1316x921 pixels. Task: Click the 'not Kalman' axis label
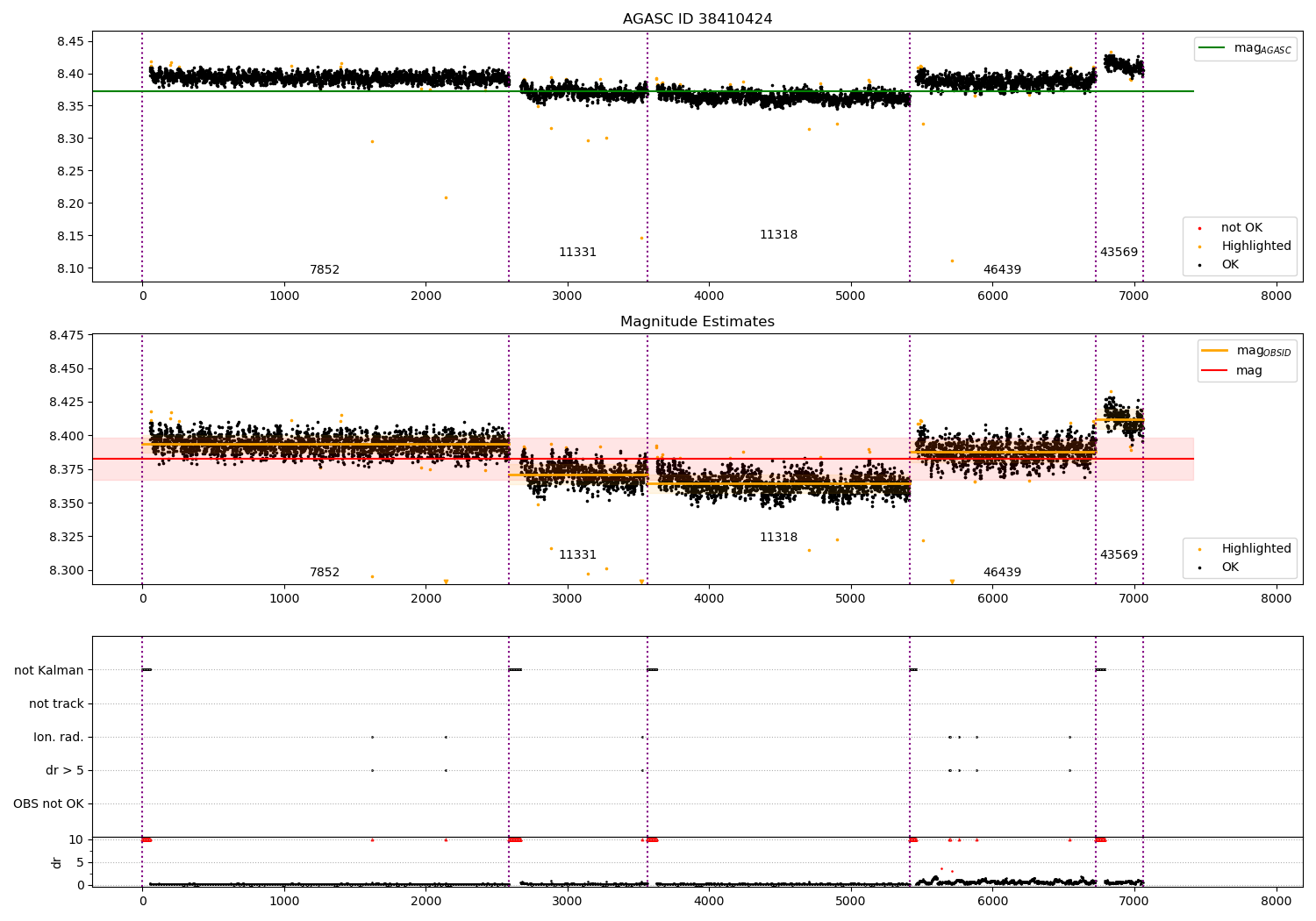point(49,671)
